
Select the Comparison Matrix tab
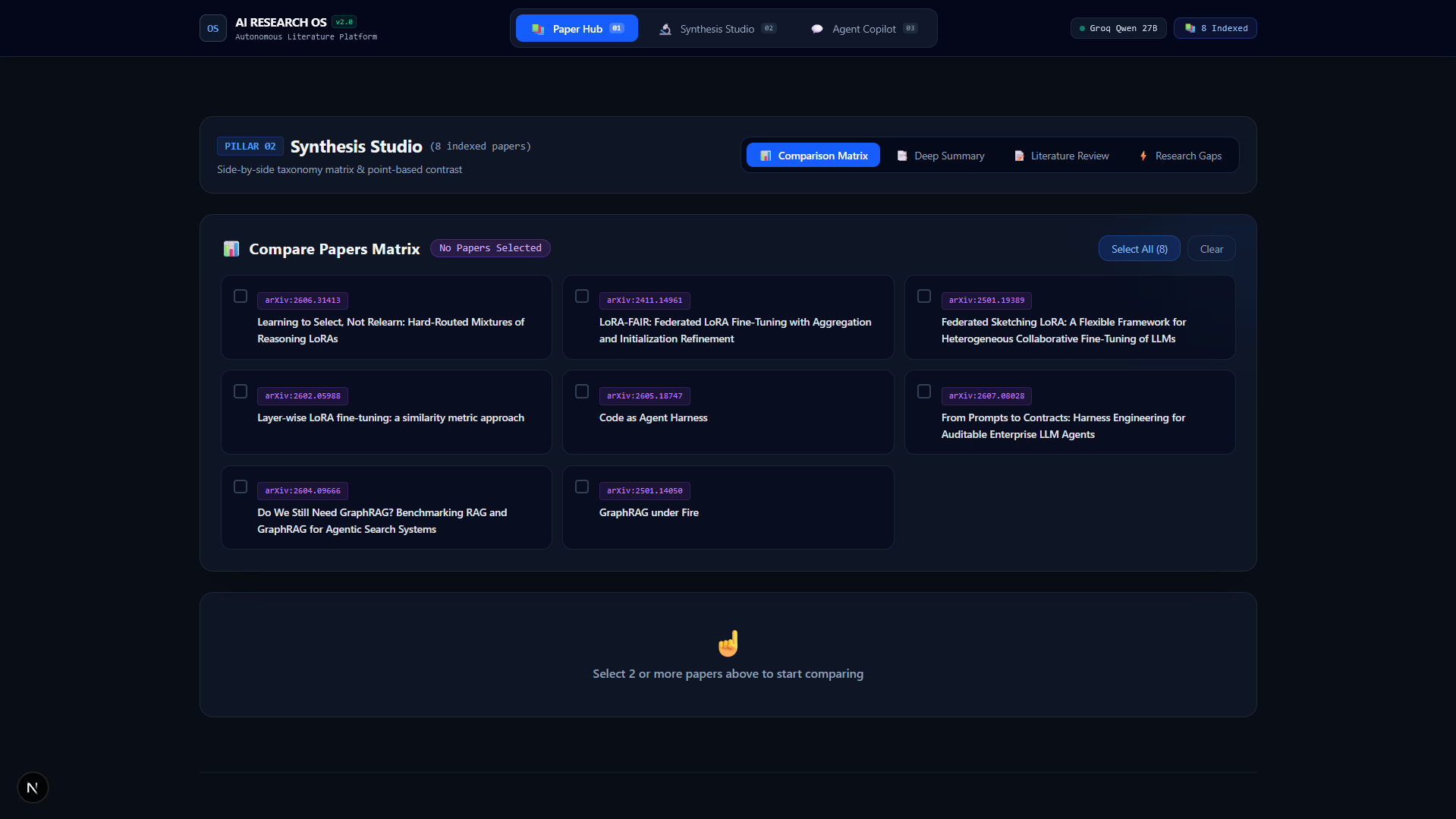click(813, 155)
